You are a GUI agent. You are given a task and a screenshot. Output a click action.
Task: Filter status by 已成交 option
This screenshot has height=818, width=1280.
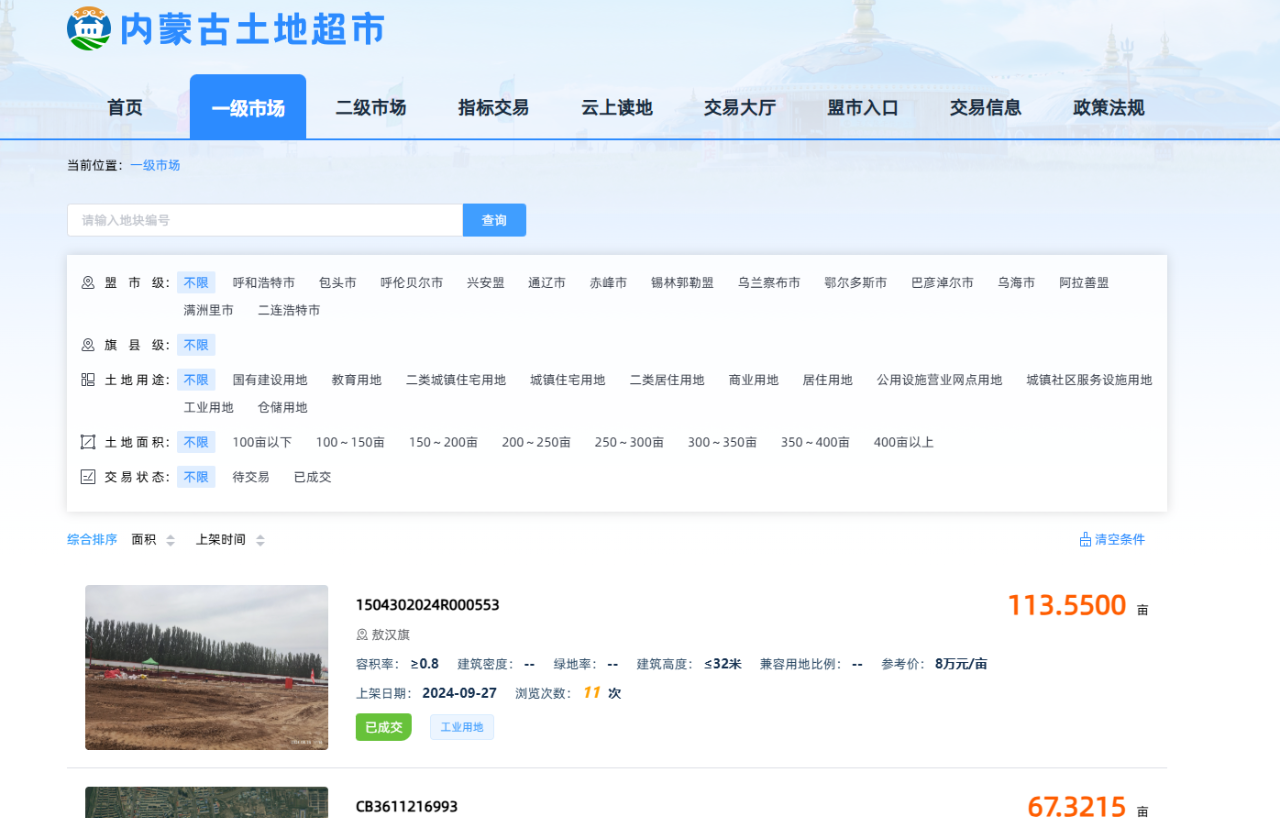[x=313, y=477]
